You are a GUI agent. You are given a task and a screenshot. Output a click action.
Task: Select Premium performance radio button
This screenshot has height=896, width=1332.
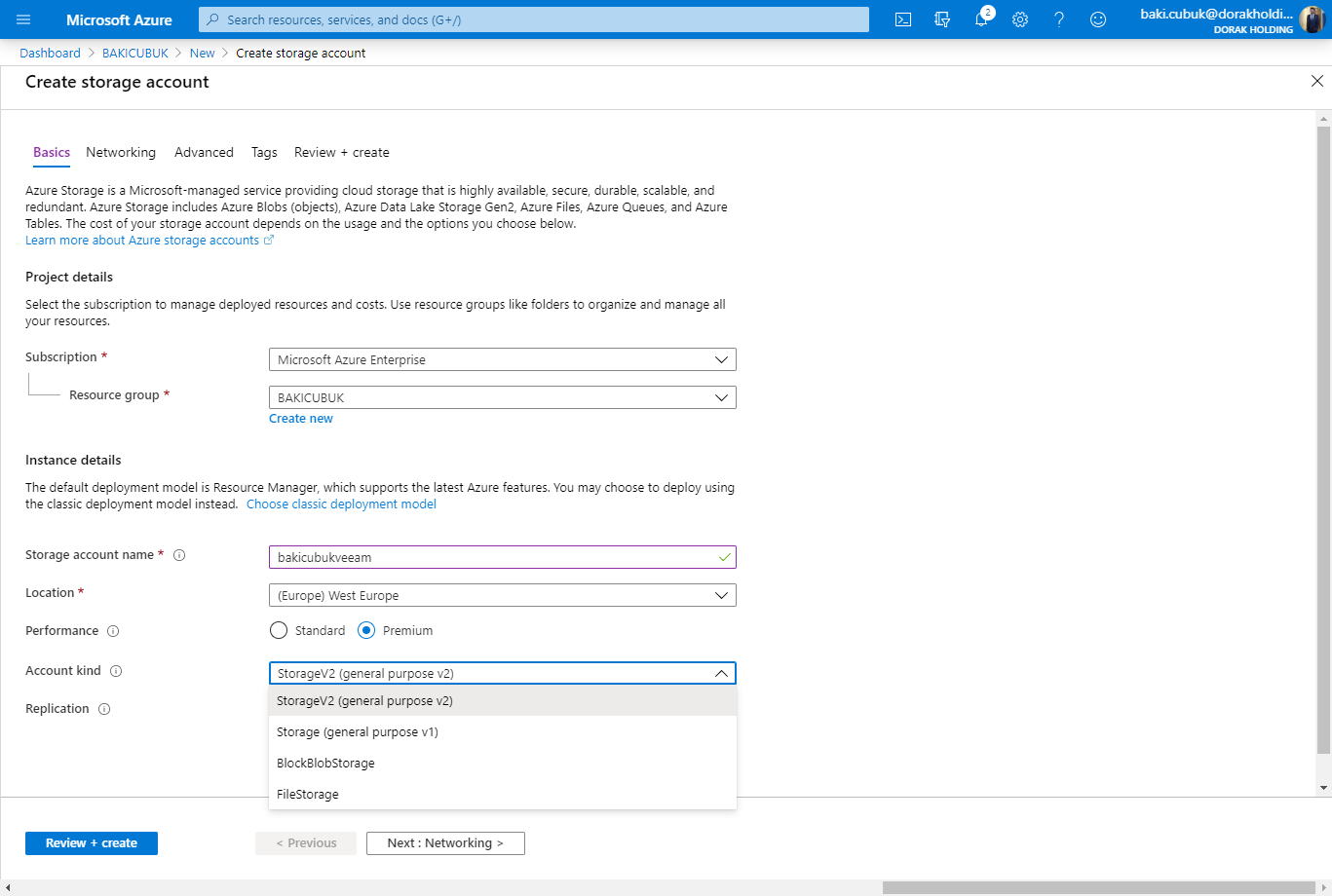[366, 630]
